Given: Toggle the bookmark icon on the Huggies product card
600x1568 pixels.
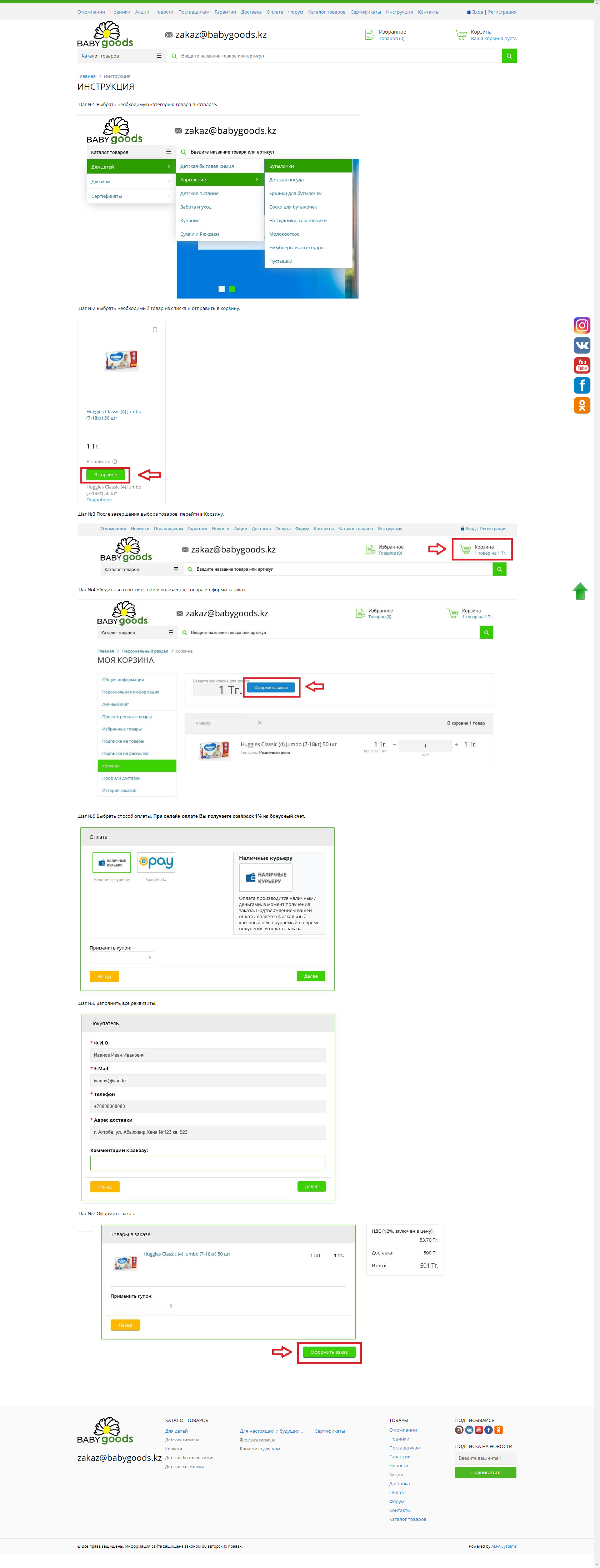Looking at the screenshot, I should [x=155, y=330].
